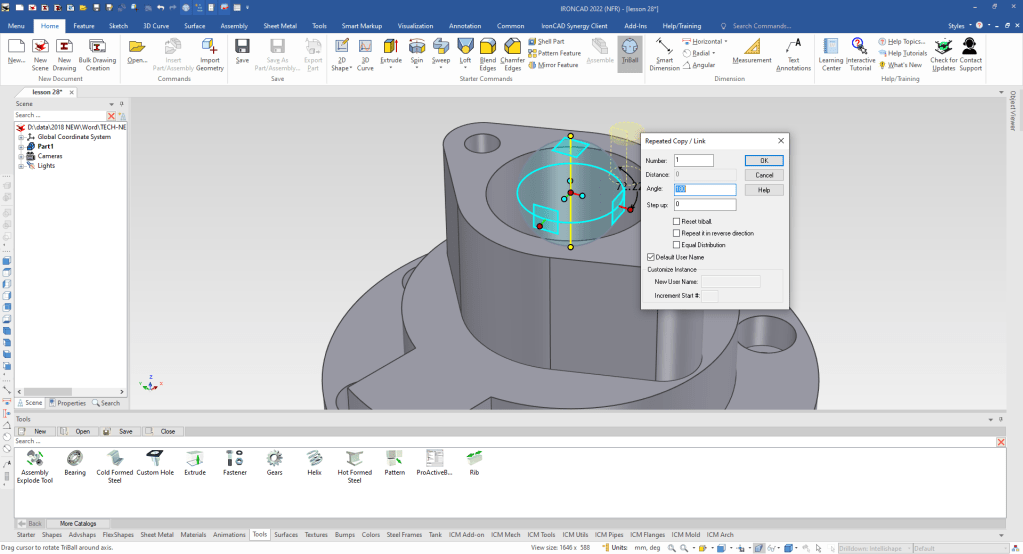The image size is (1023, 554).
Task: Open the Styles dropdown
Action: click(x=960, y=24)
